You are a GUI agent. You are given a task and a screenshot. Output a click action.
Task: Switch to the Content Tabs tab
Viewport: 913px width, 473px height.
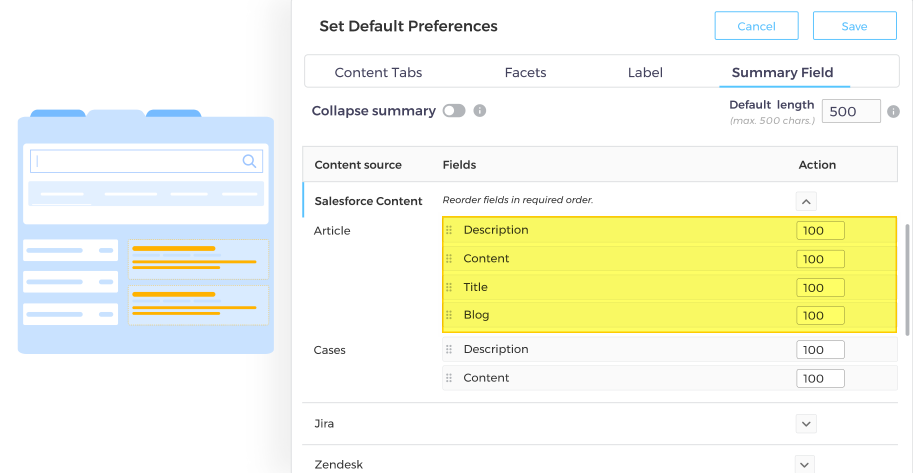(x=378, y=73)
